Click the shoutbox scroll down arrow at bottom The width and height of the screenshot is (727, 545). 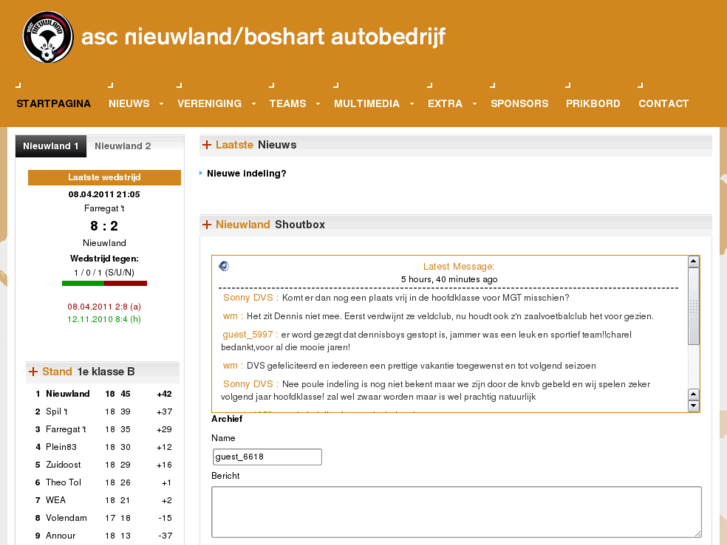(694, 406)
